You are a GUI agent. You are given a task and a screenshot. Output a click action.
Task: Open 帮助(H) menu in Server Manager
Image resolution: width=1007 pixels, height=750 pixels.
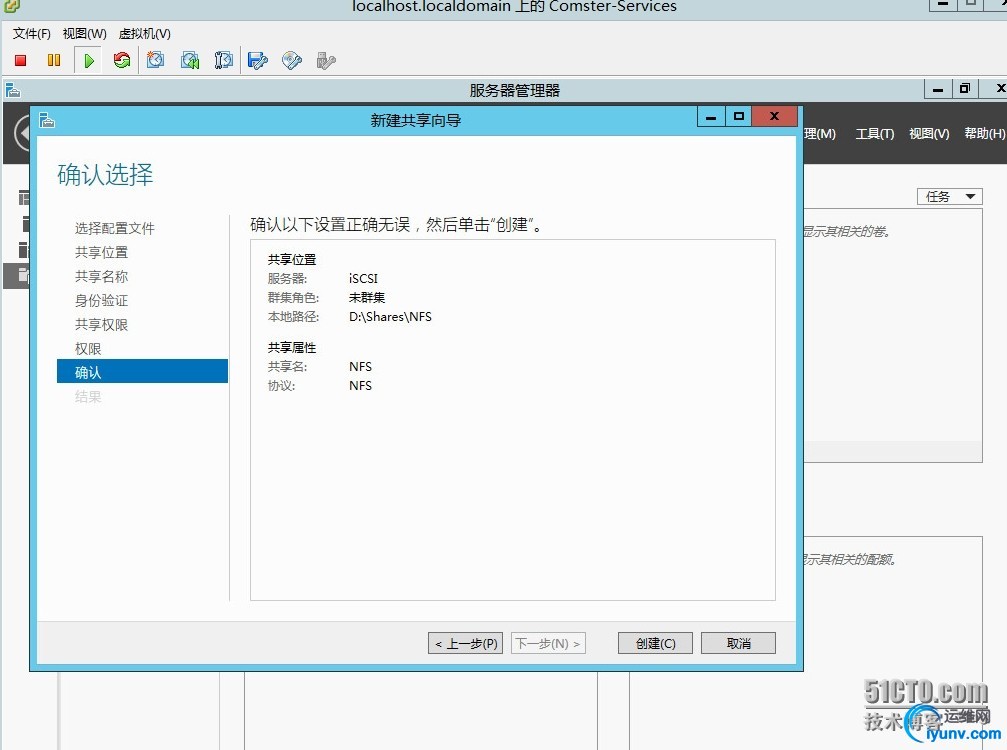point(985,134)
